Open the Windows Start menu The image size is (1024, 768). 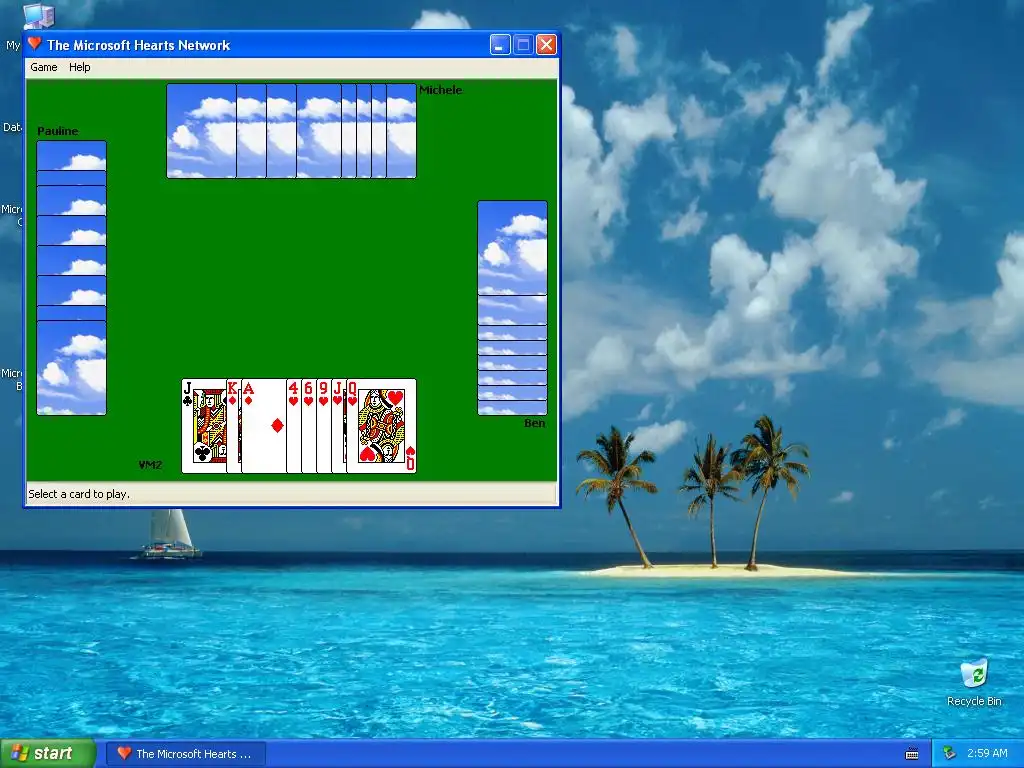(x=48, y=753)
